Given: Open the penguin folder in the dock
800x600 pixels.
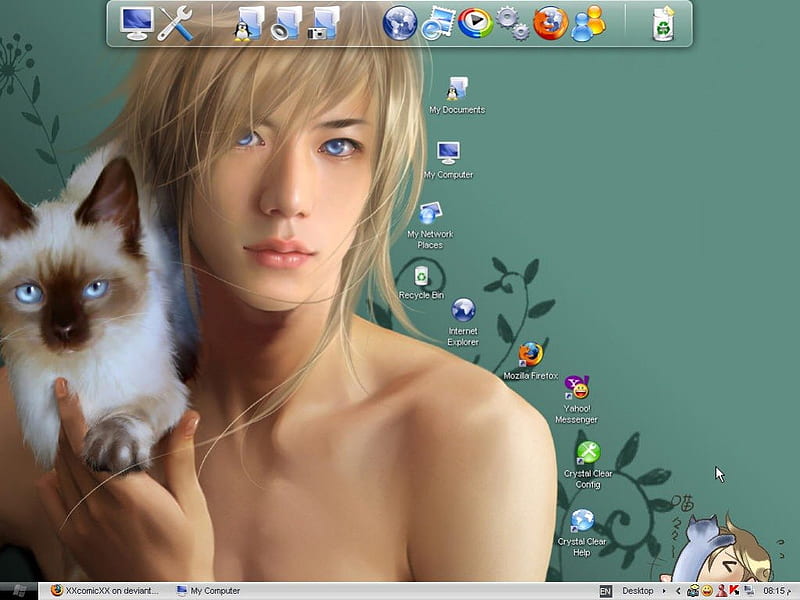Looking at the screenshot, I should [x=249, y=23].
